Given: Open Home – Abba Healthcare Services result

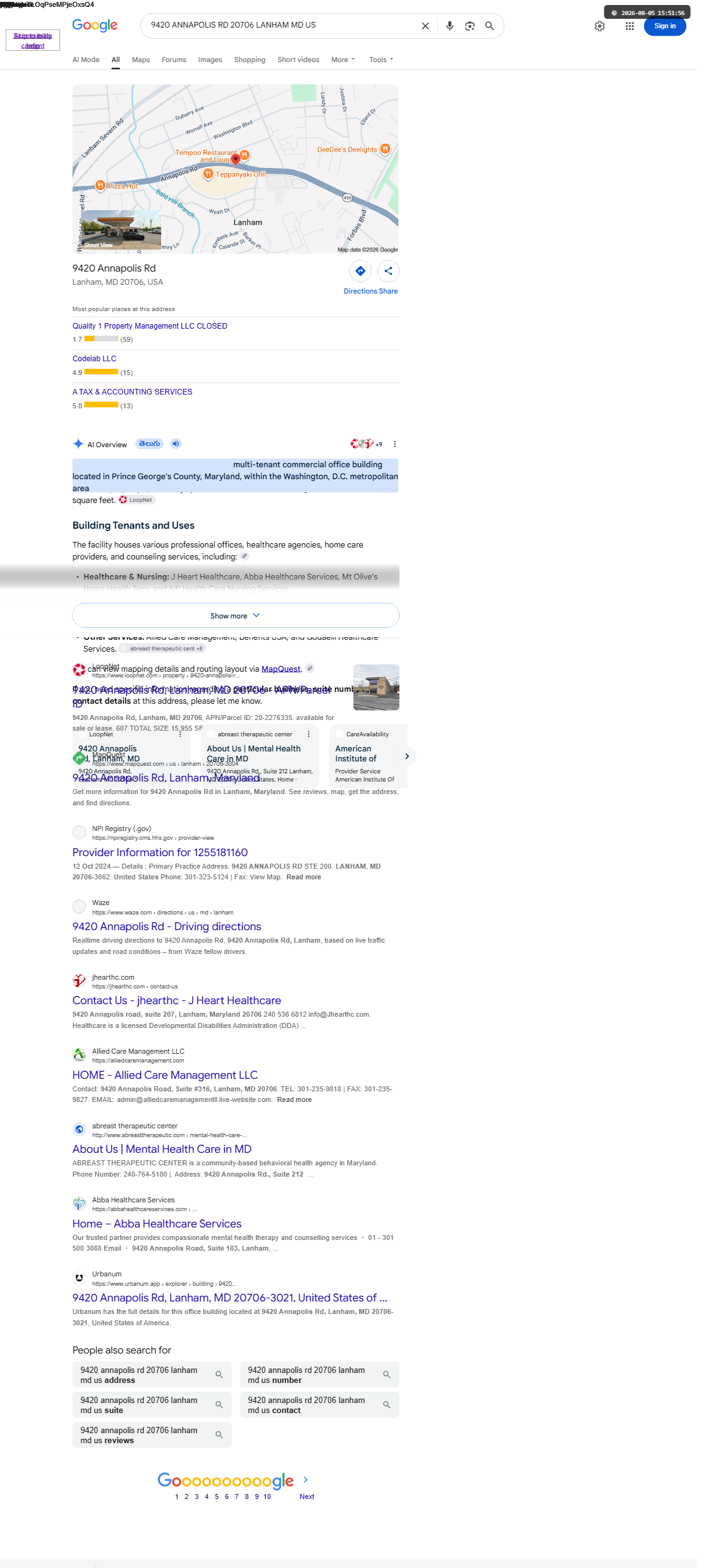Looking at the screenshot, I should coord(157,1224).
